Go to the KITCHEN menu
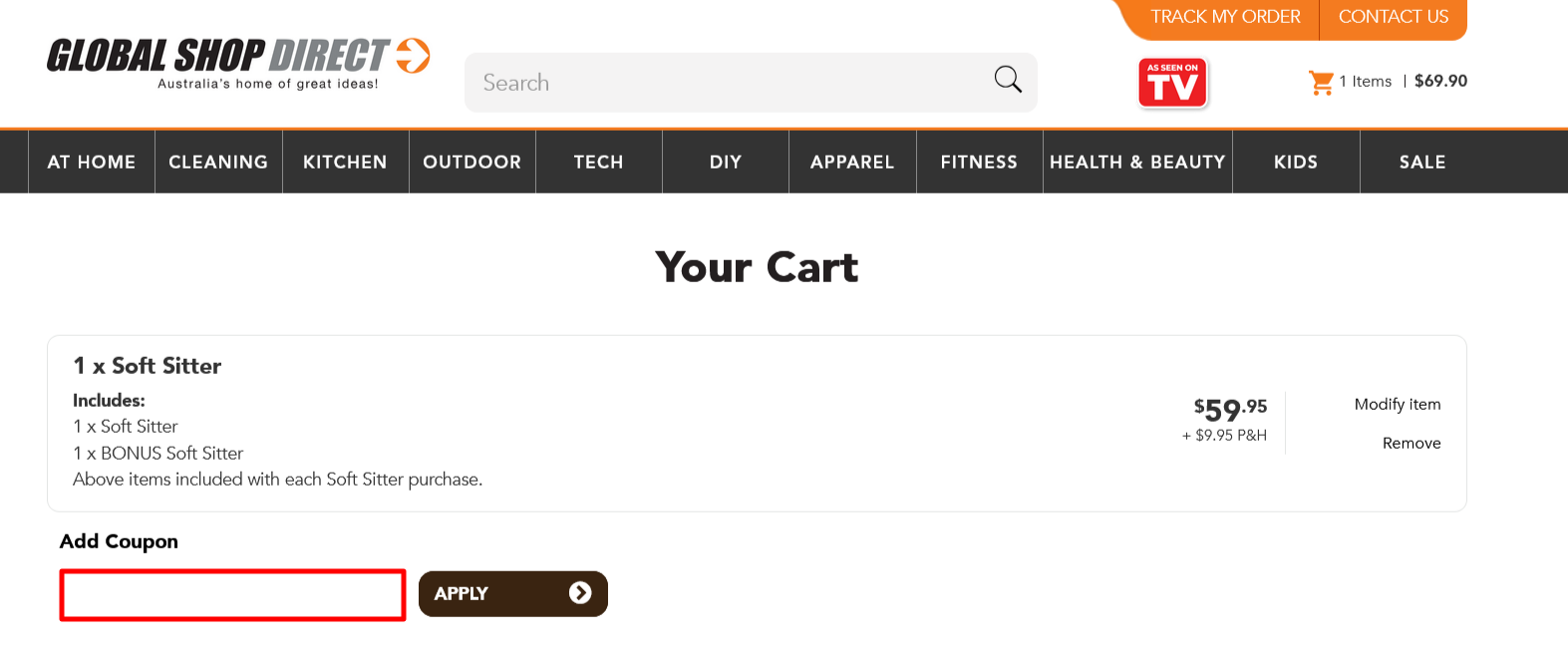The height and width of the screenshot is (651, 1568). (x=345, y=162)
